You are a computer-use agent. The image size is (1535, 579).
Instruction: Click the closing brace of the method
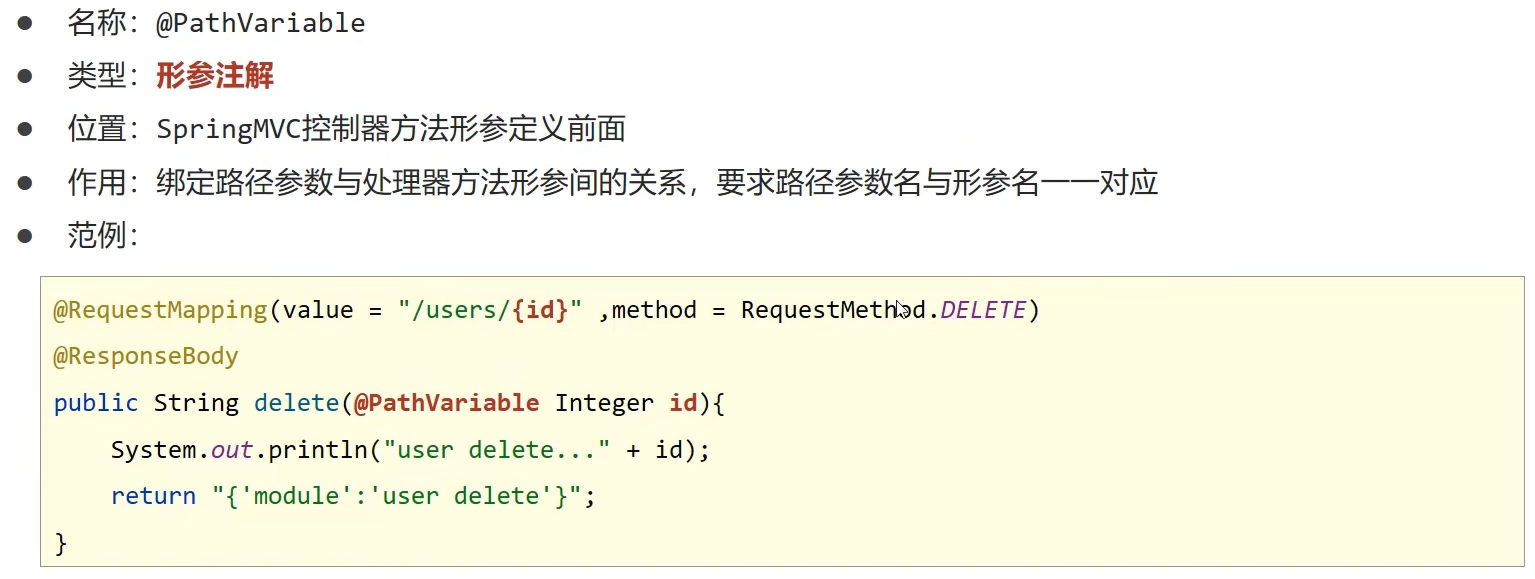click(60, 542)
